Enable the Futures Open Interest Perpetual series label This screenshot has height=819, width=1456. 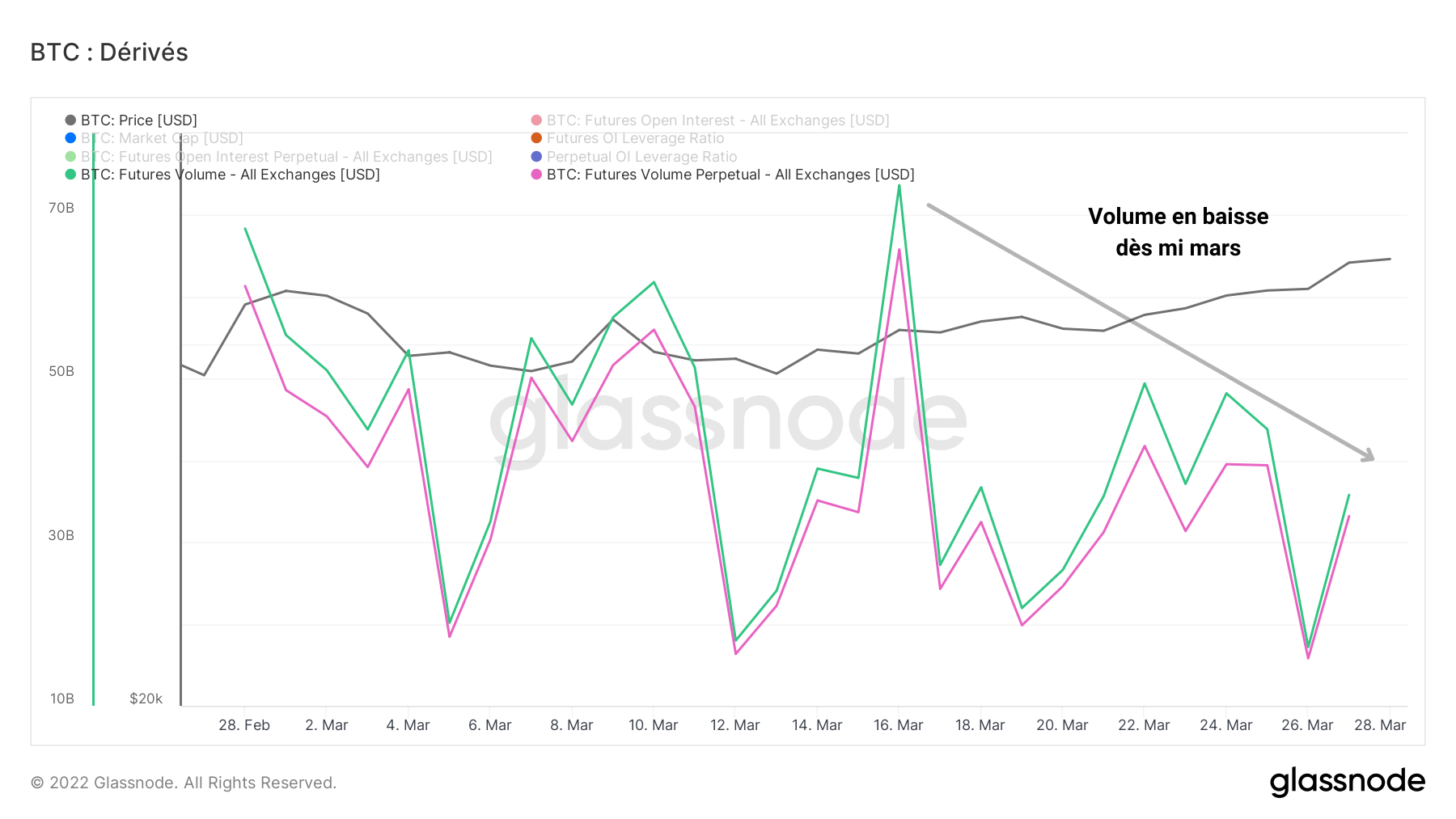(286, 157)
